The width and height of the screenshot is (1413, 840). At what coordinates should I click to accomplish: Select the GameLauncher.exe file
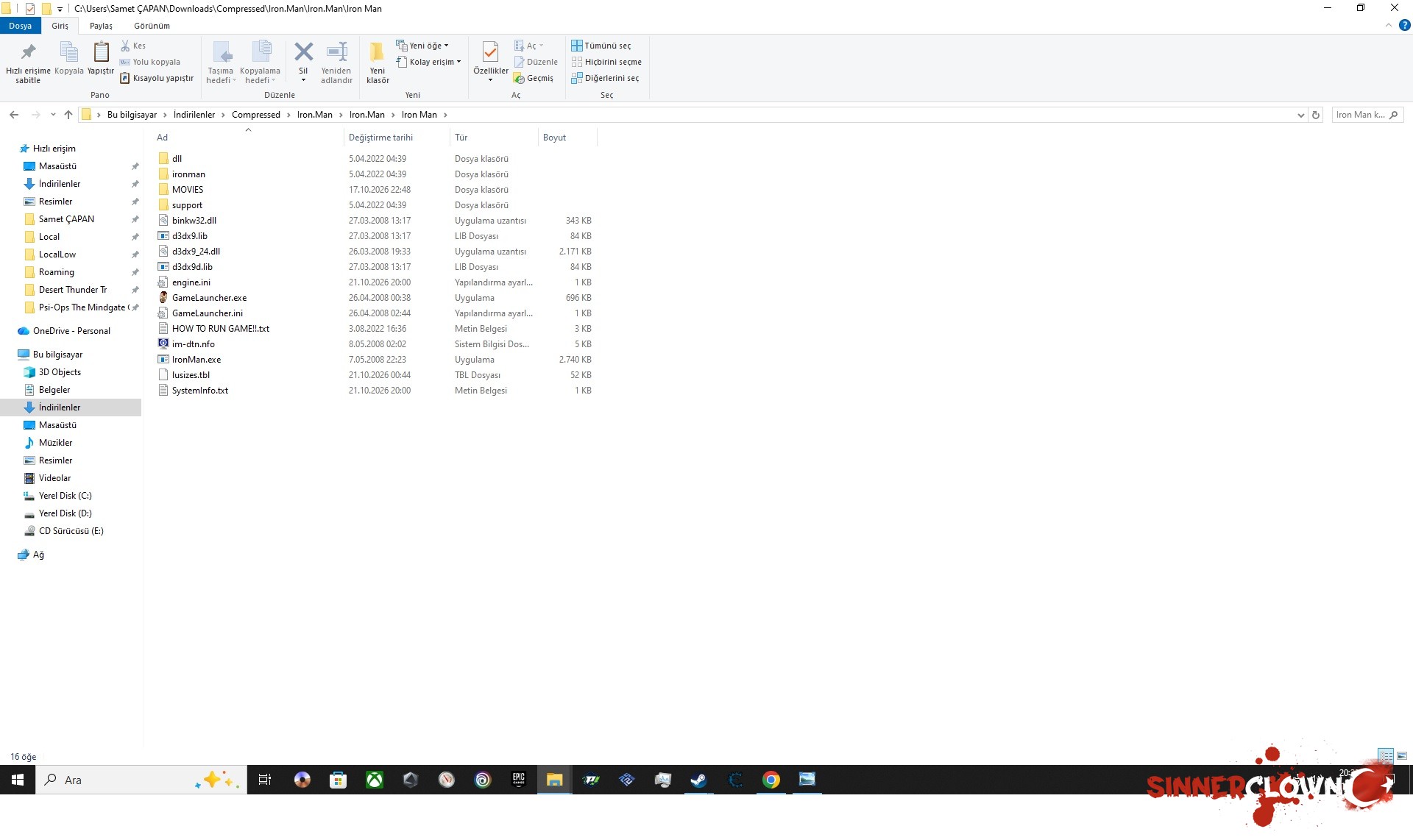(x=209, y=298)
